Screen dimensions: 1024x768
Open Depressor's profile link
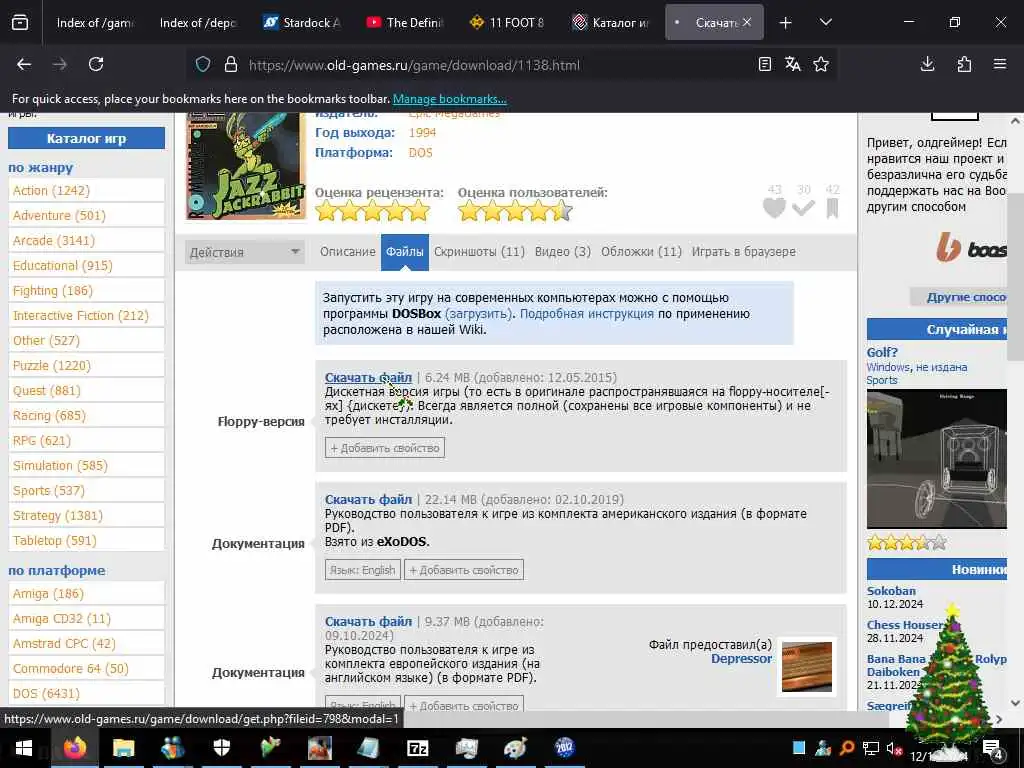[x=741, y=659]
